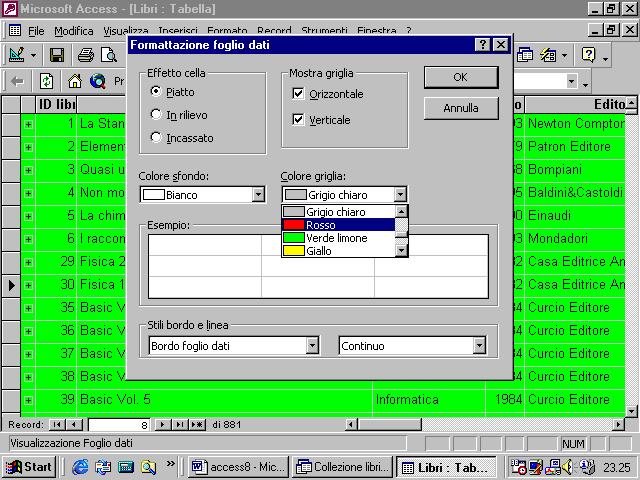The height and width of the screenshot is (480, 640).
Task: Collapse the Colore griglia dropdown arrow
Action: pos(400,195)
